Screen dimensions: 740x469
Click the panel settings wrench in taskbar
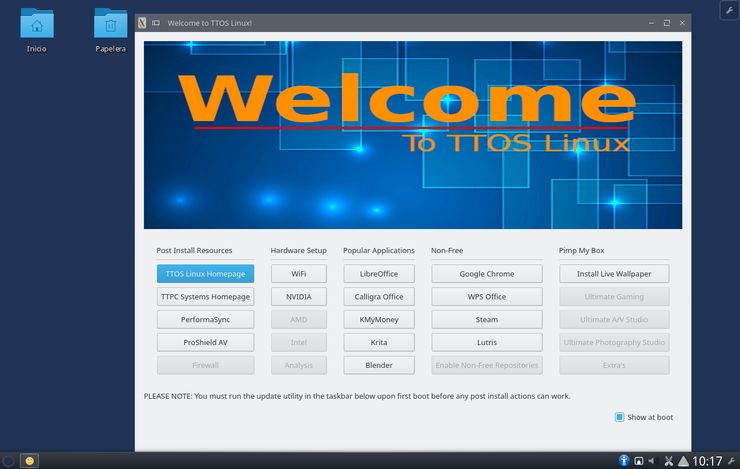pyautogui.click(x=732, y=461)
